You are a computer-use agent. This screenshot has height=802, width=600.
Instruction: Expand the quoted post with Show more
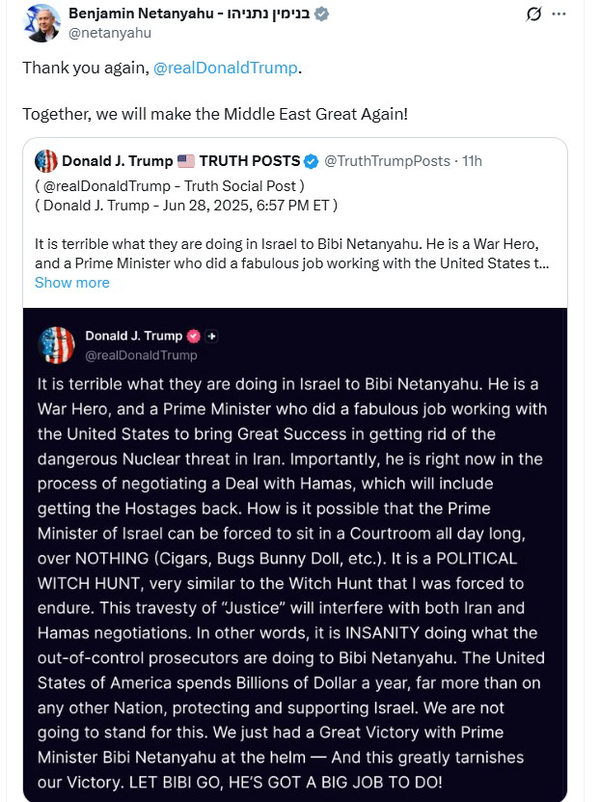72,282
